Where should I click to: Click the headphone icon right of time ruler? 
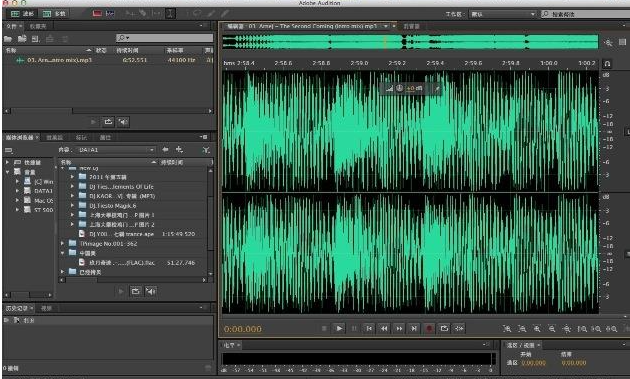click(x=608, y=64)
